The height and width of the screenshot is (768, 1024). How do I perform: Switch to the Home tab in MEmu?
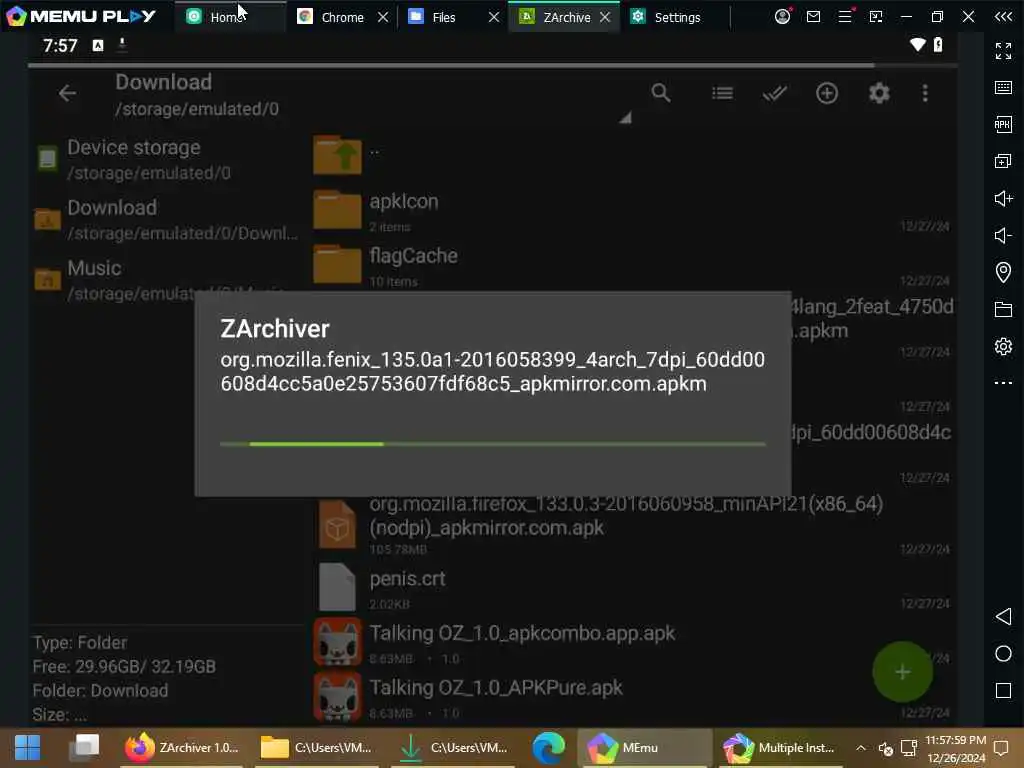(x=226, y=17)
